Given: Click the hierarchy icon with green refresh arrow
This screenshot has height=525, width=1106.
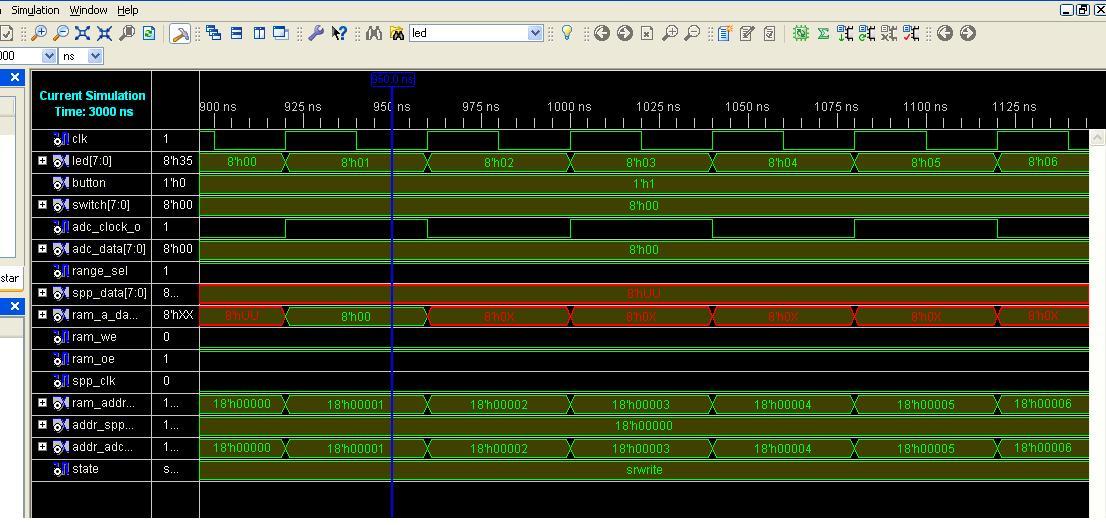Looking at the screenshot, I should point(867,33).
